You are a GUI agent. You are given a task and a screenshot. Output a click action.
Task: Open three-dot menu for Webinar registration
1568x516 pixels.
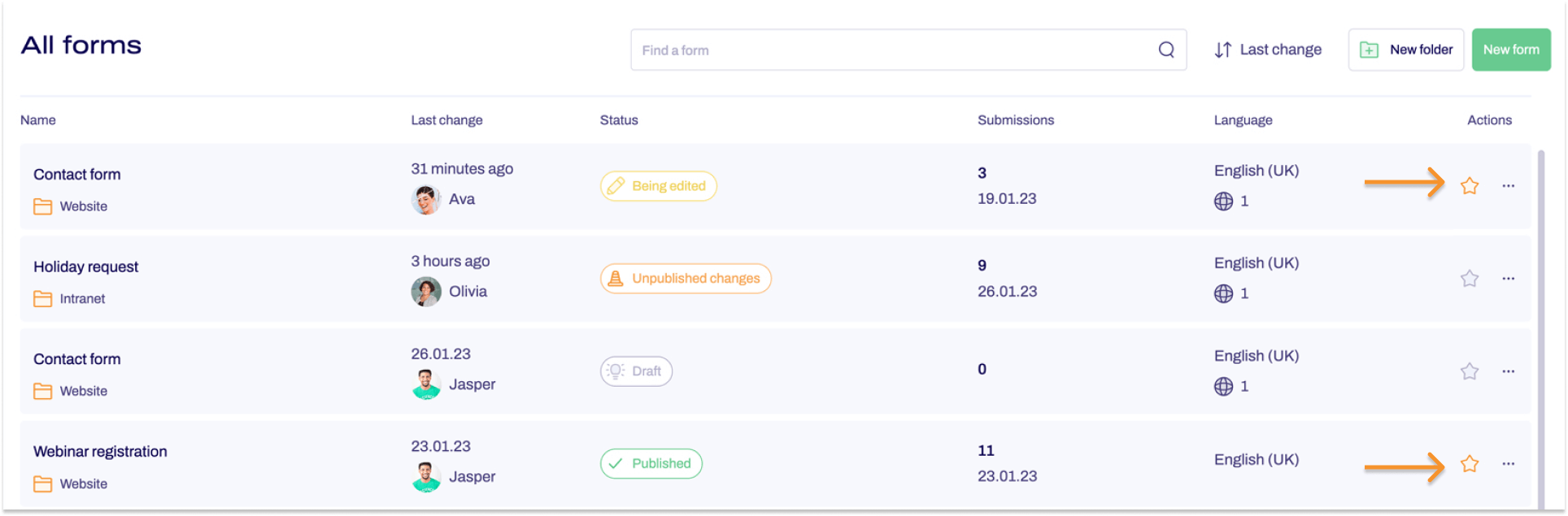pos(1508,464)
